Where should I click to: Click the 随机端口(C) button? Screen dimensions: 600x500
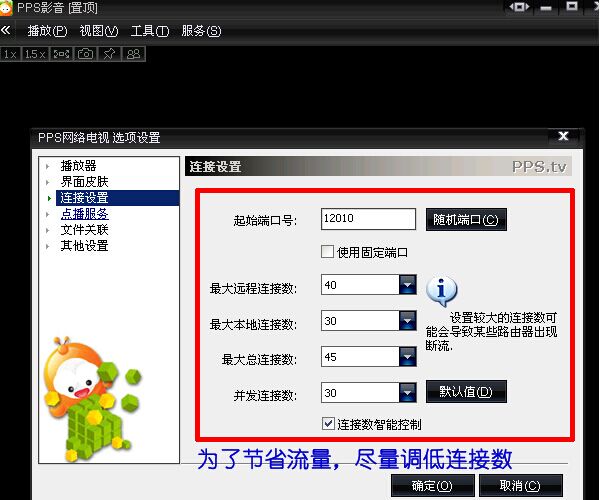tap(466, 219)
